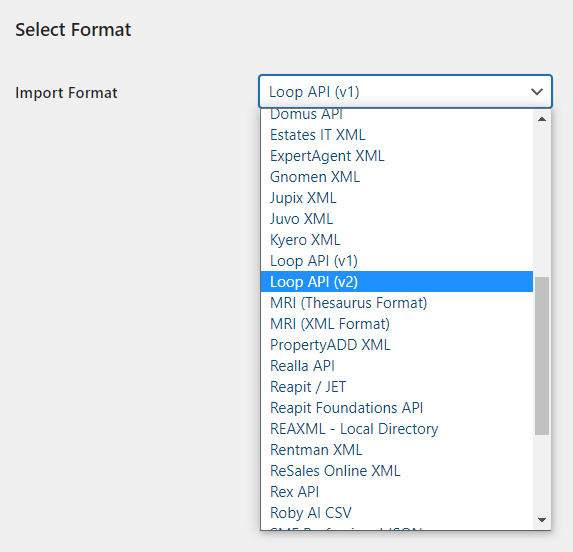Select highlighted Loop API (v2) option
This screenshot has height=552, width=573.
point(397,282)
